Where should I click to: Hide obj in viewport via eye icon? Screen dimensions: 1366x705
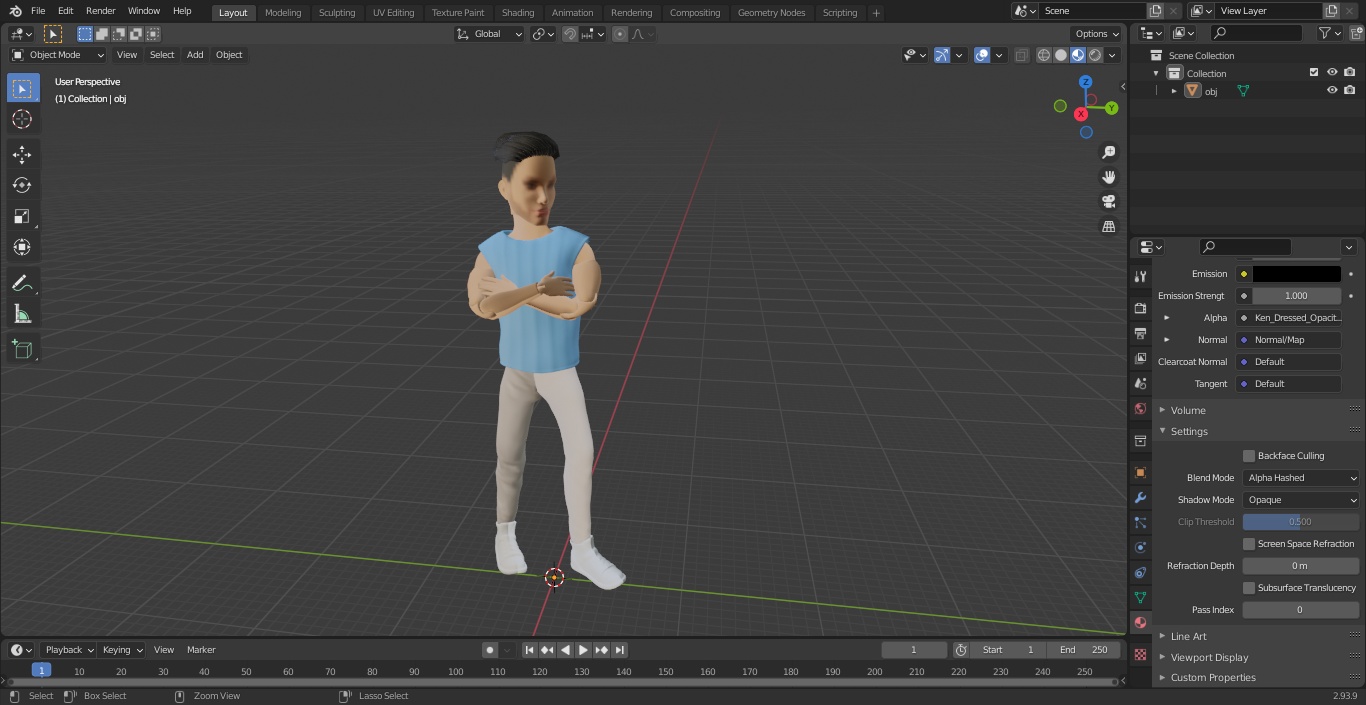click(1332, 90)
